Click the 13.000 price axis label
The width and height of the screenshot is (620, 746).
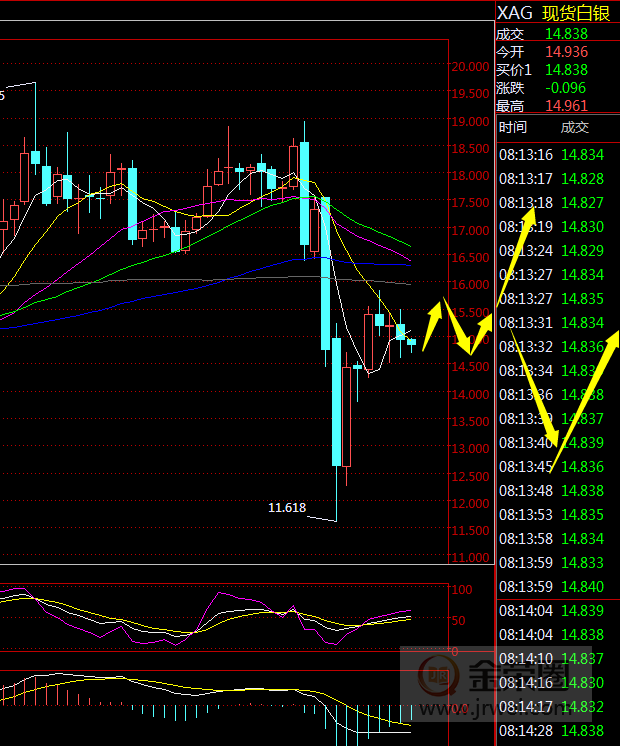(470, 449)
